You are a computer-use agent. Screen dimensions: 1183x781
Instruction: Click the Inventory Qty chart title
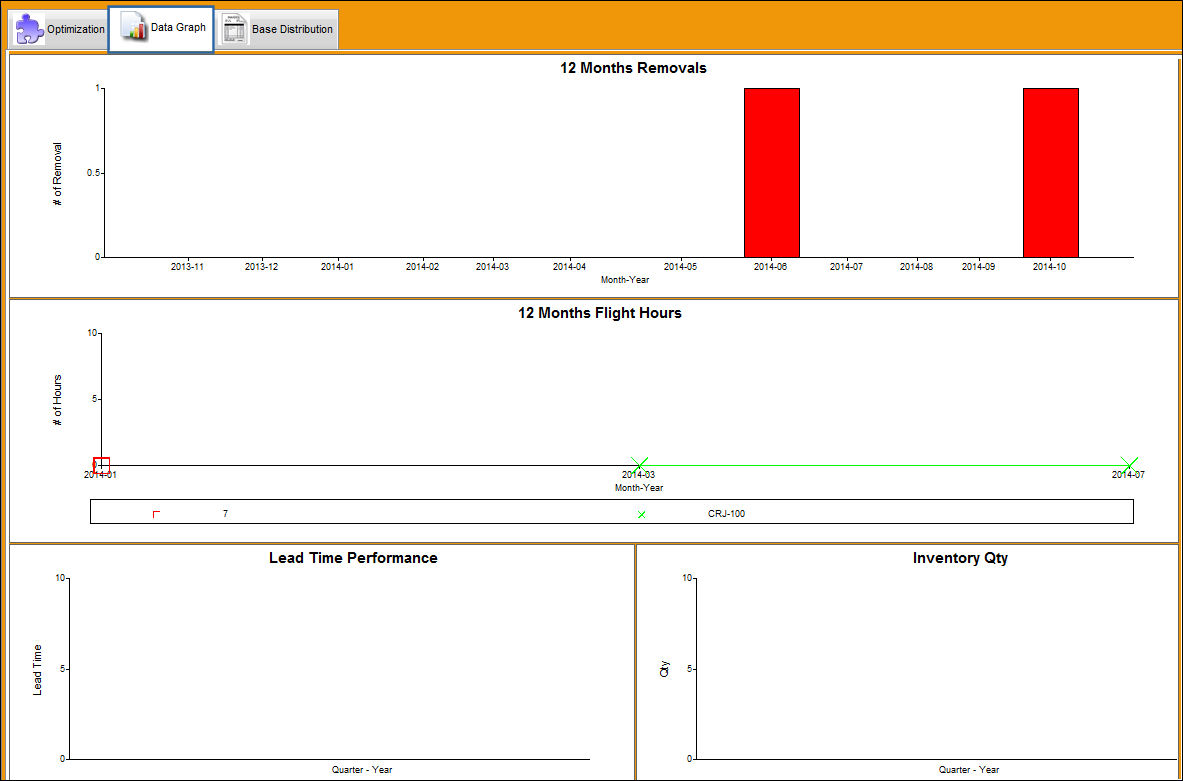pyautogui.click(x=960, y=558)
